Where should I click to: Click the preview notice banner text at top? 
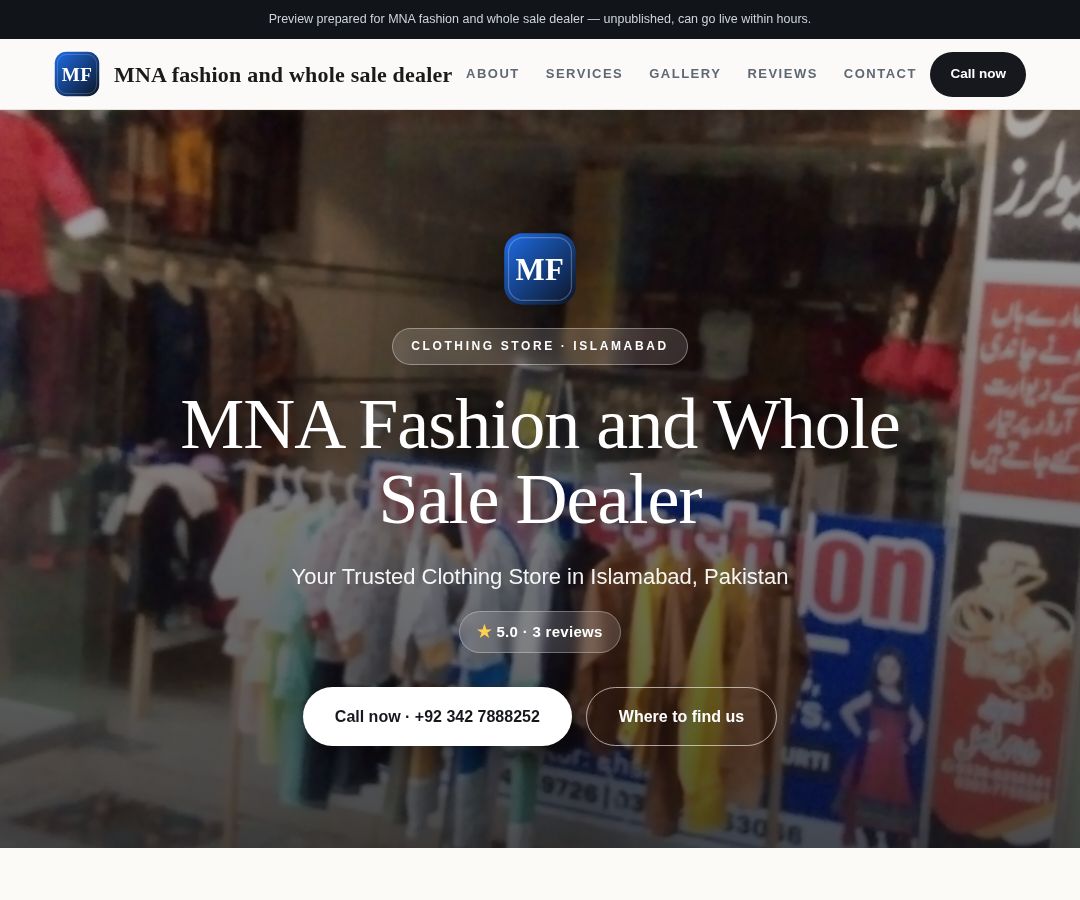539,19
